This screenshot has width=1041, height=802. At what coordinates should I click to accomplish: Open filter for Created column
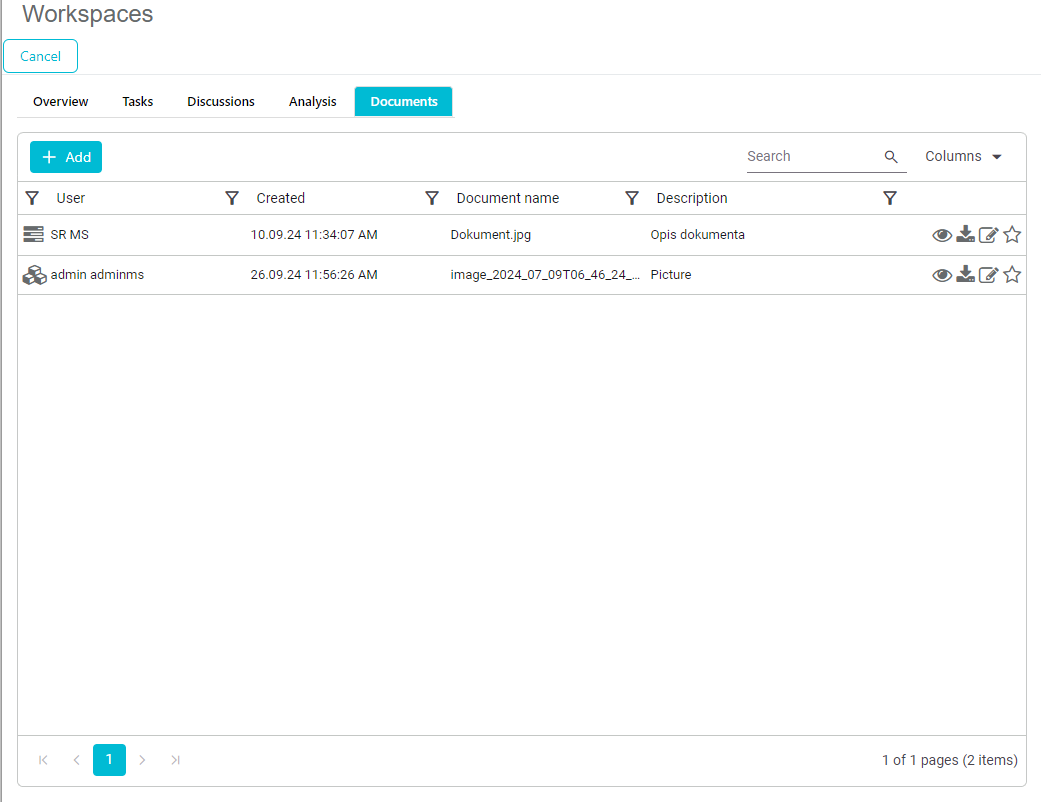(232, 198)
